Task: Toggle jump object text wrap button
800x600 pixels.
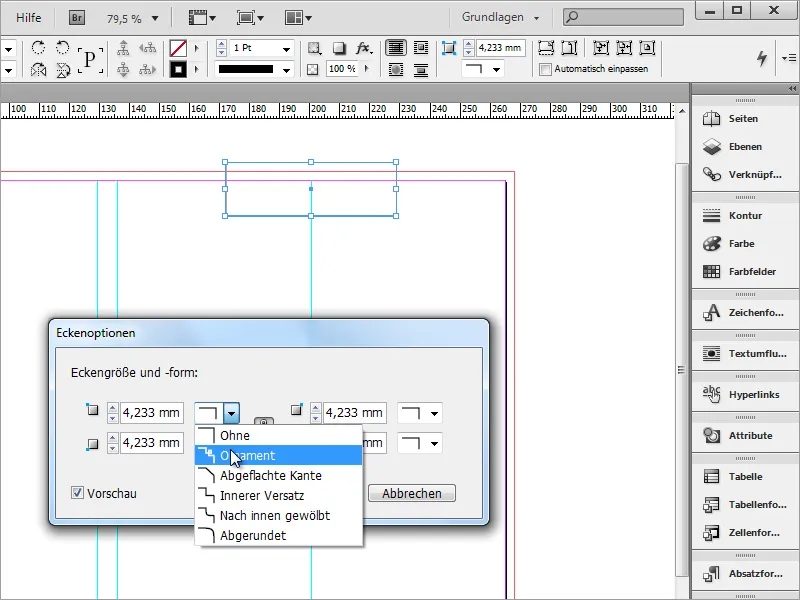Action: pyautogui.click(x=421, y=69)
